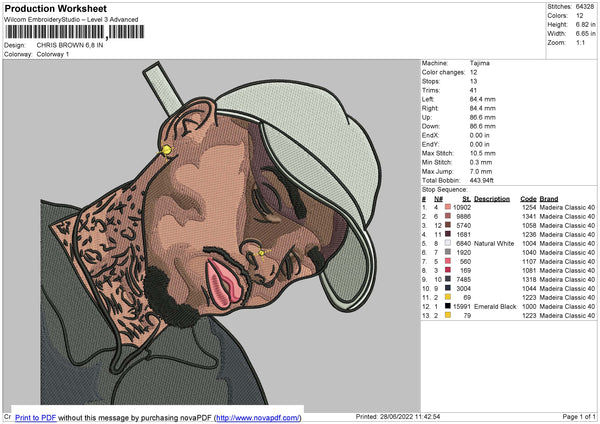Select the yellow swatch in stop 13
The width and height of the screenshot is (600, 424).
click(448, 315)
